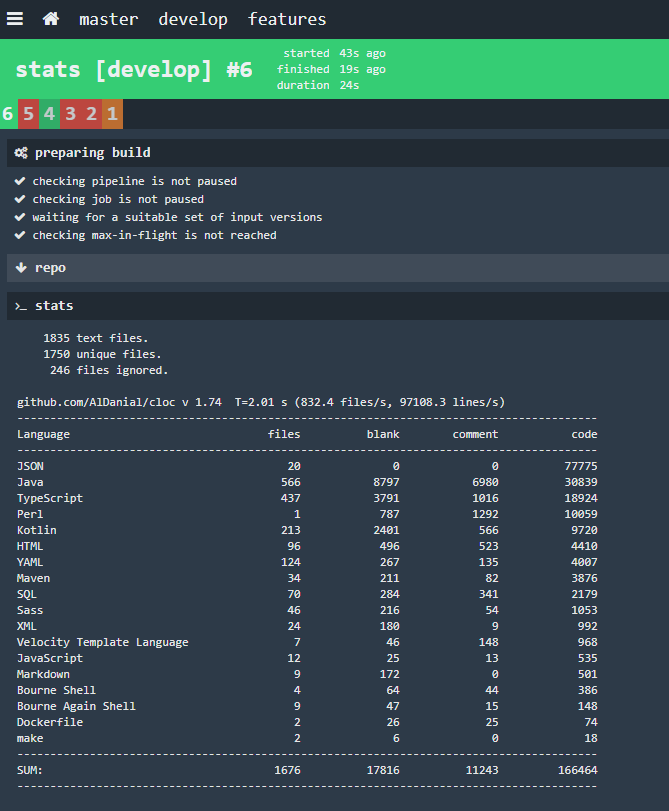The image size is (669, 811).
Task: Click the Maven code count 3876
Action: 584,579
